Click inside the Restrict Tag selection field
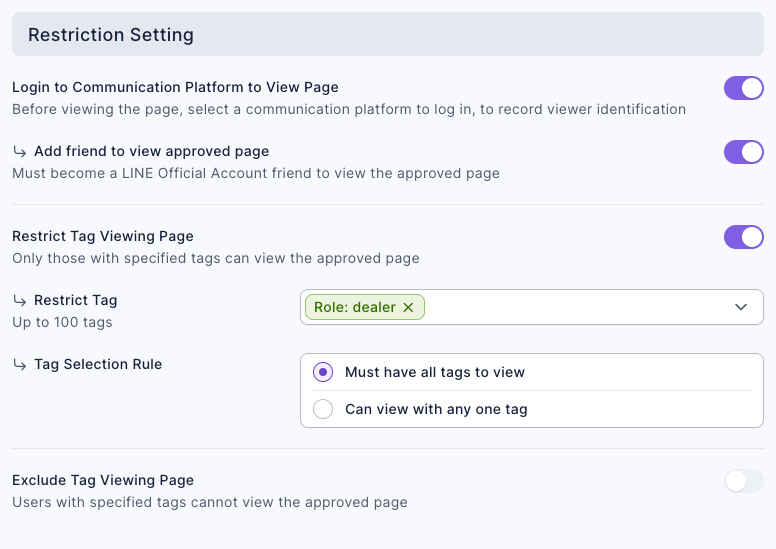 (x=532, y=307)
